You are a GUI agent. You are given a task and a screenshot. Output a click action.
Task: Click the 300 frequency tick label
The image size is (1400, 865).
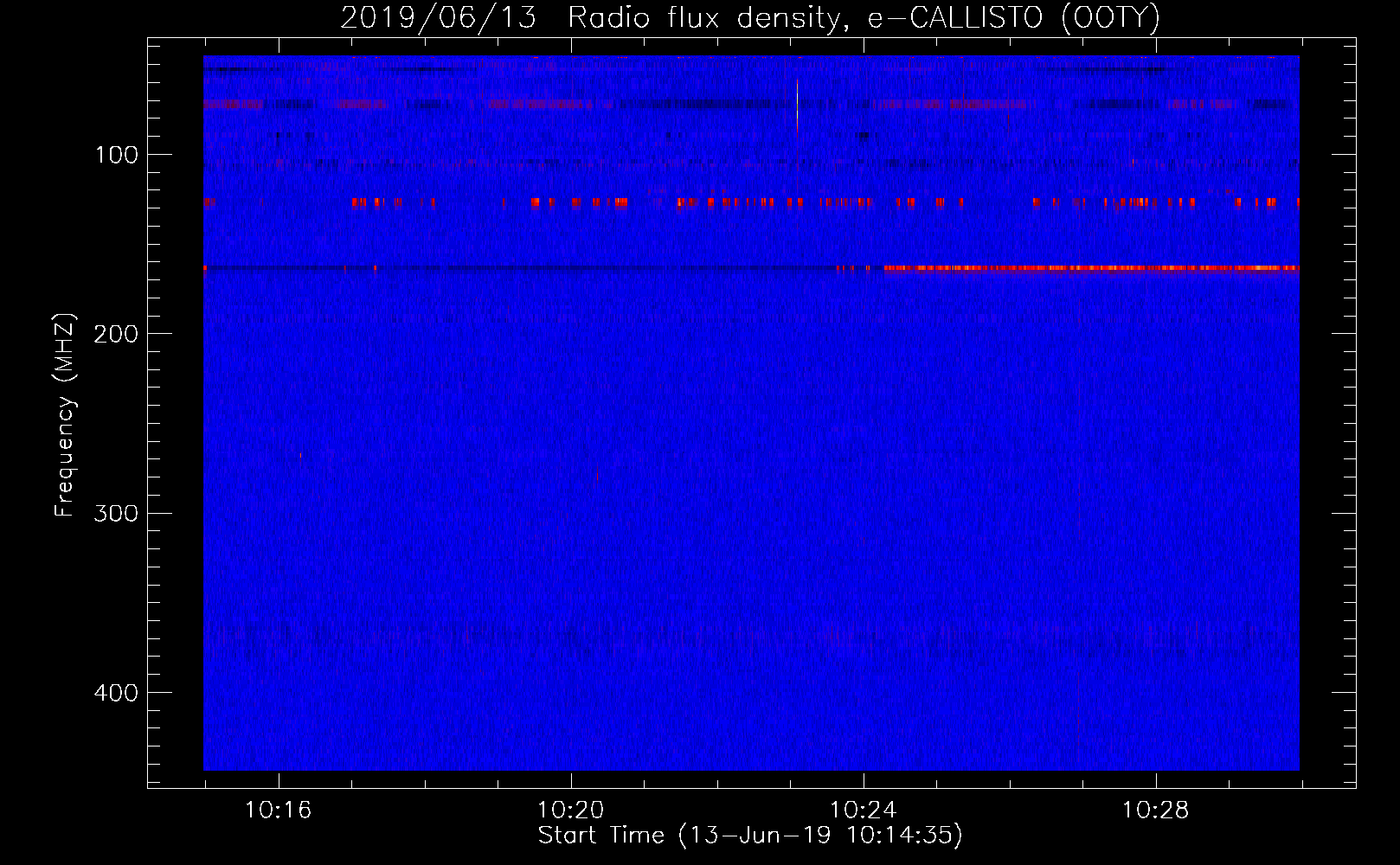pyautogui.click(x=116, y=513)
